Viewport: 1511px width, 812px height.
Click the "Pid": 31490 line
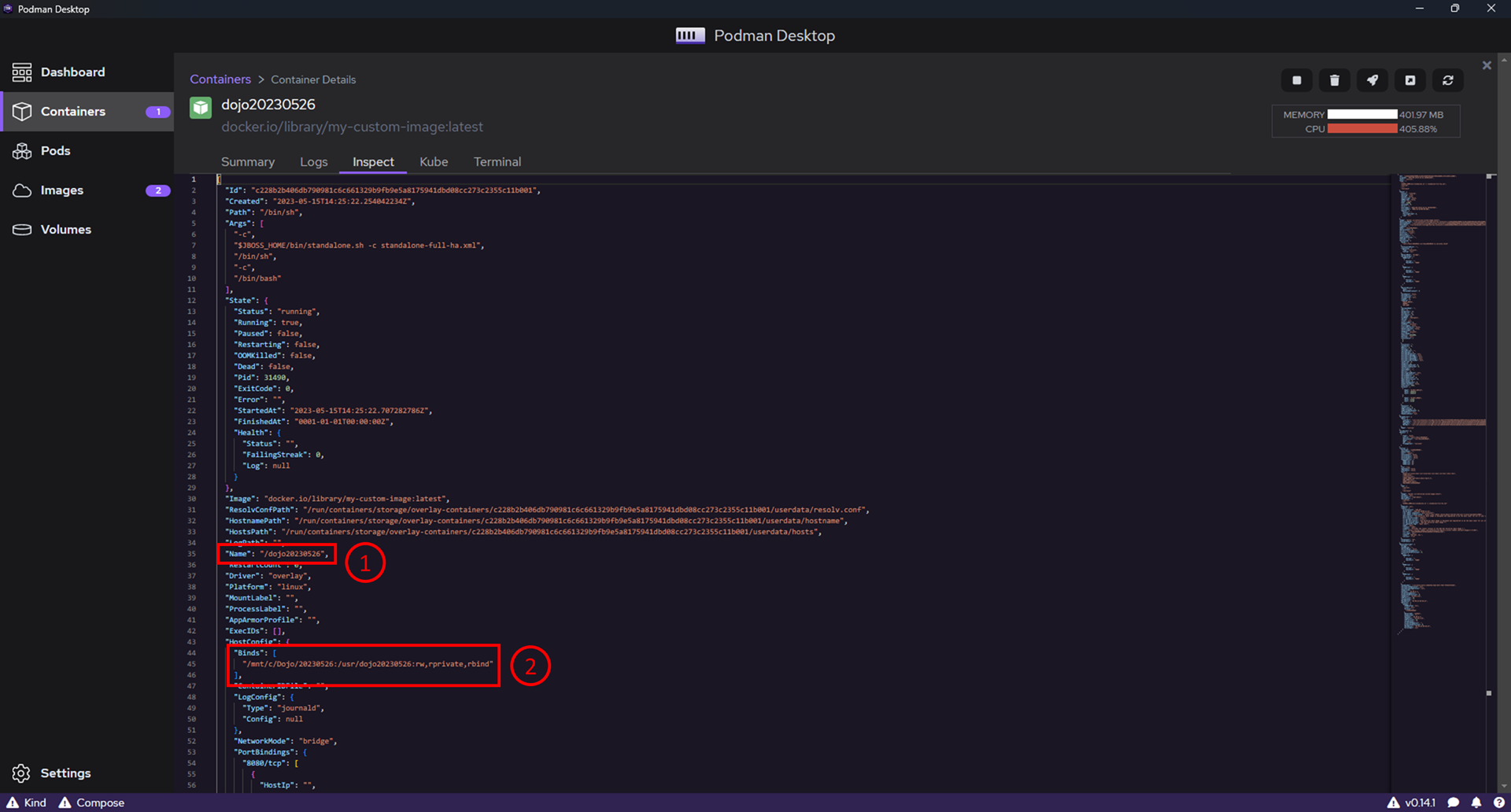(x=261, y=378)
